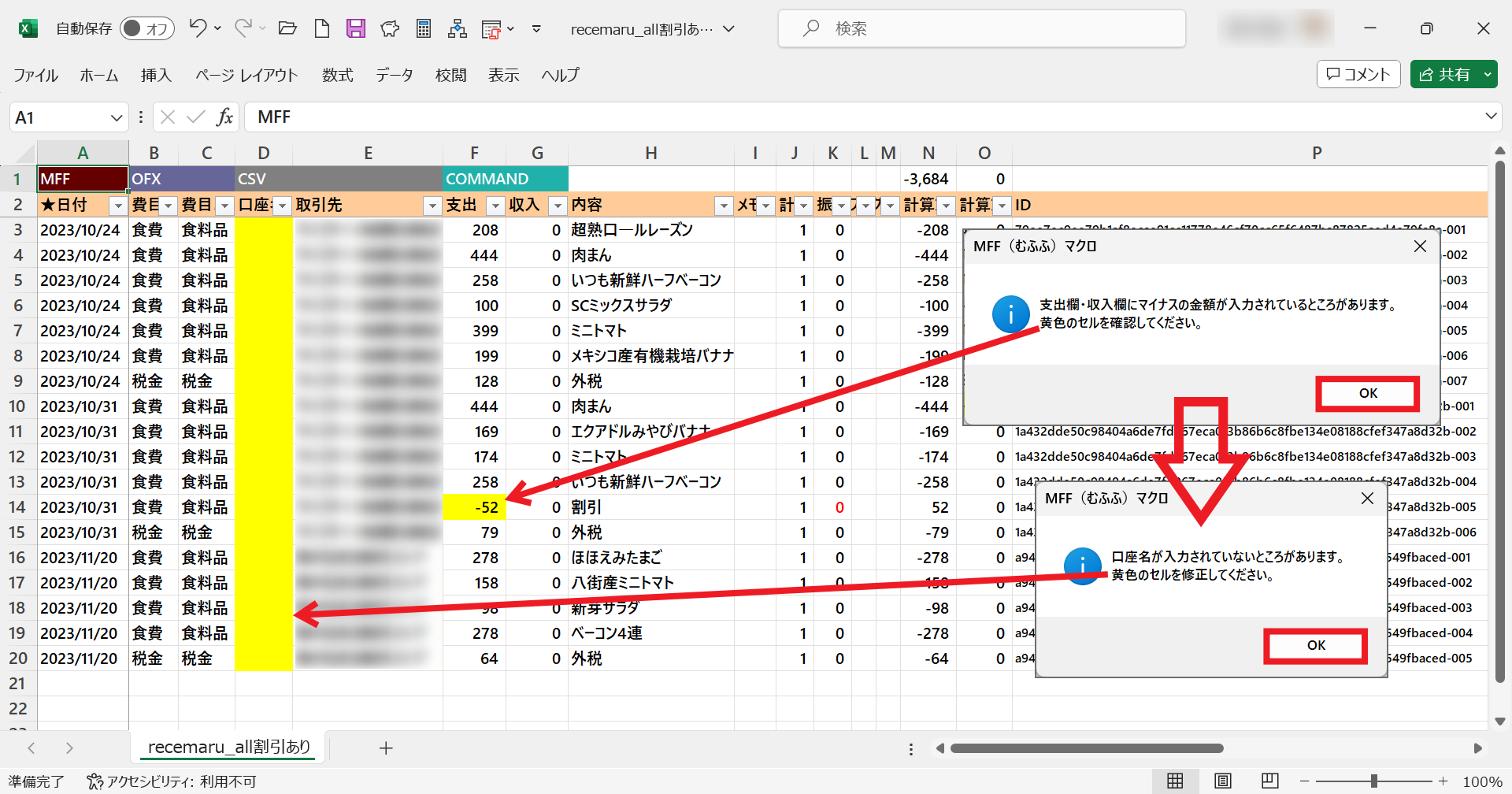This screenshot has width=1512, height=794.
Task: Click the zoom out minus icon
Action: pos(1305,781)
